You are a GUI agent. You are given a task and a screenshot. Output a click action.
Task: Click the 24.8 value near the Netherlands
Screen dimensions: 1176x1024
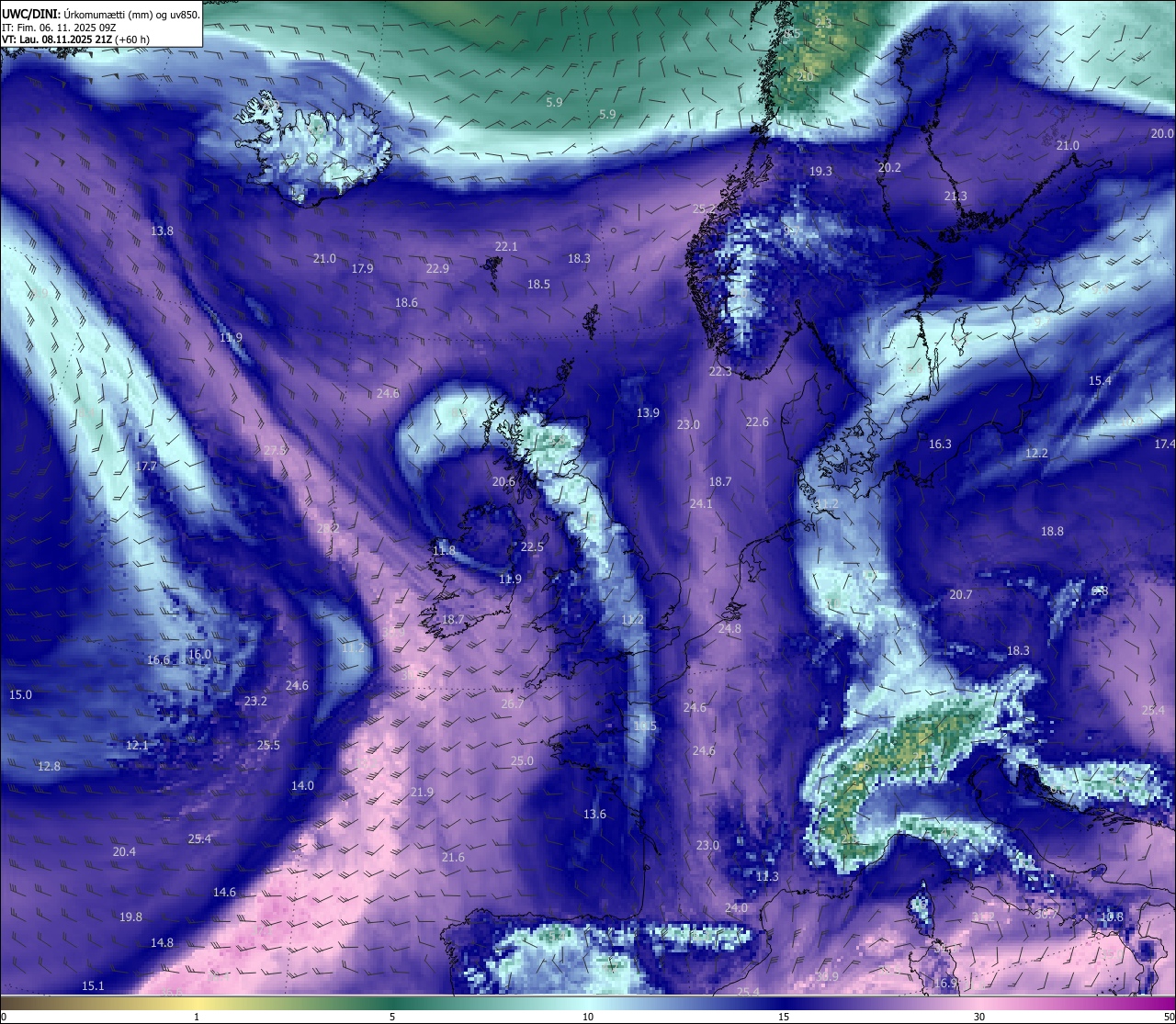pyautogui.click(x=729, y=630)
